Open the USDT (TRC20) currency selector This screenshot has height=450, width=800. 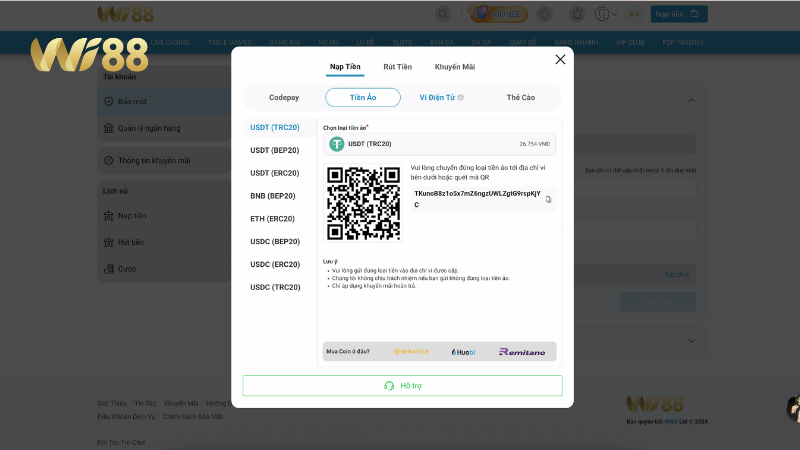click(438, 144)
